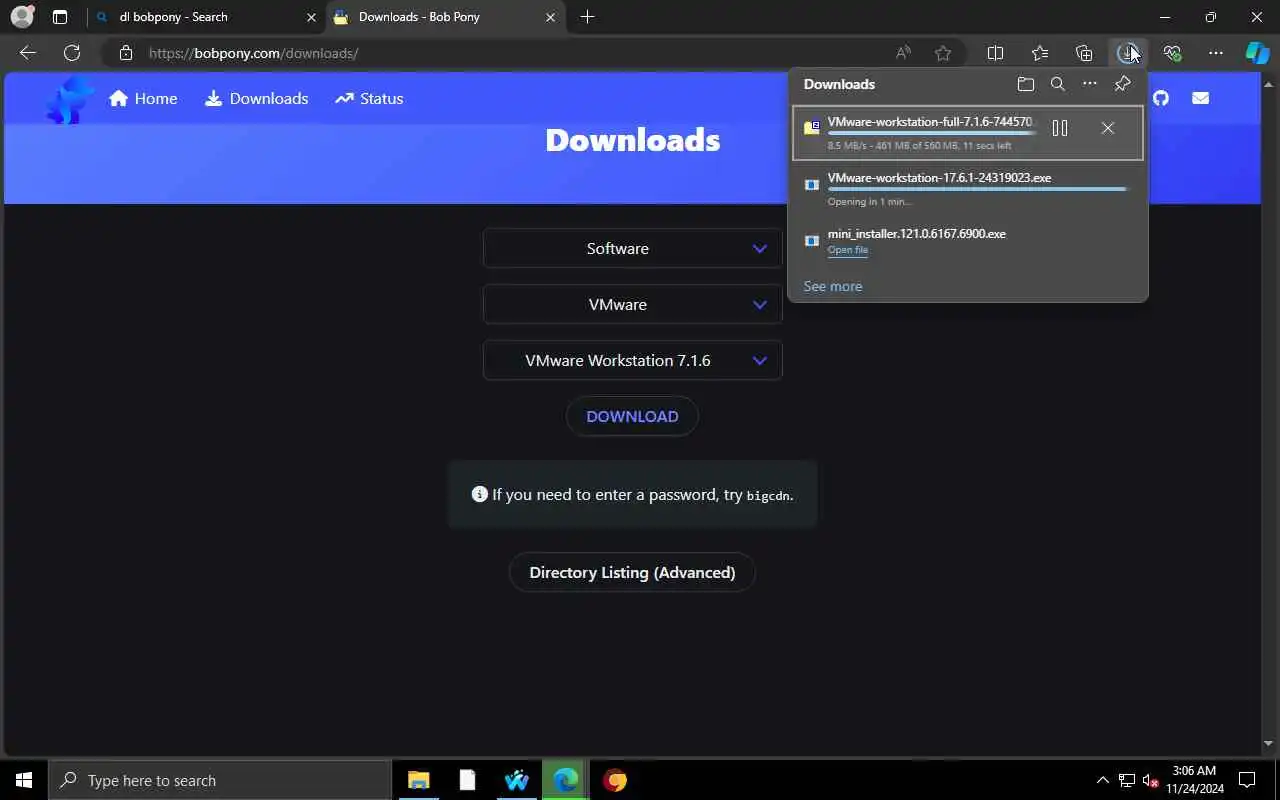
Task: Open the email envelope icon in header
Action: coord(1201,98)
